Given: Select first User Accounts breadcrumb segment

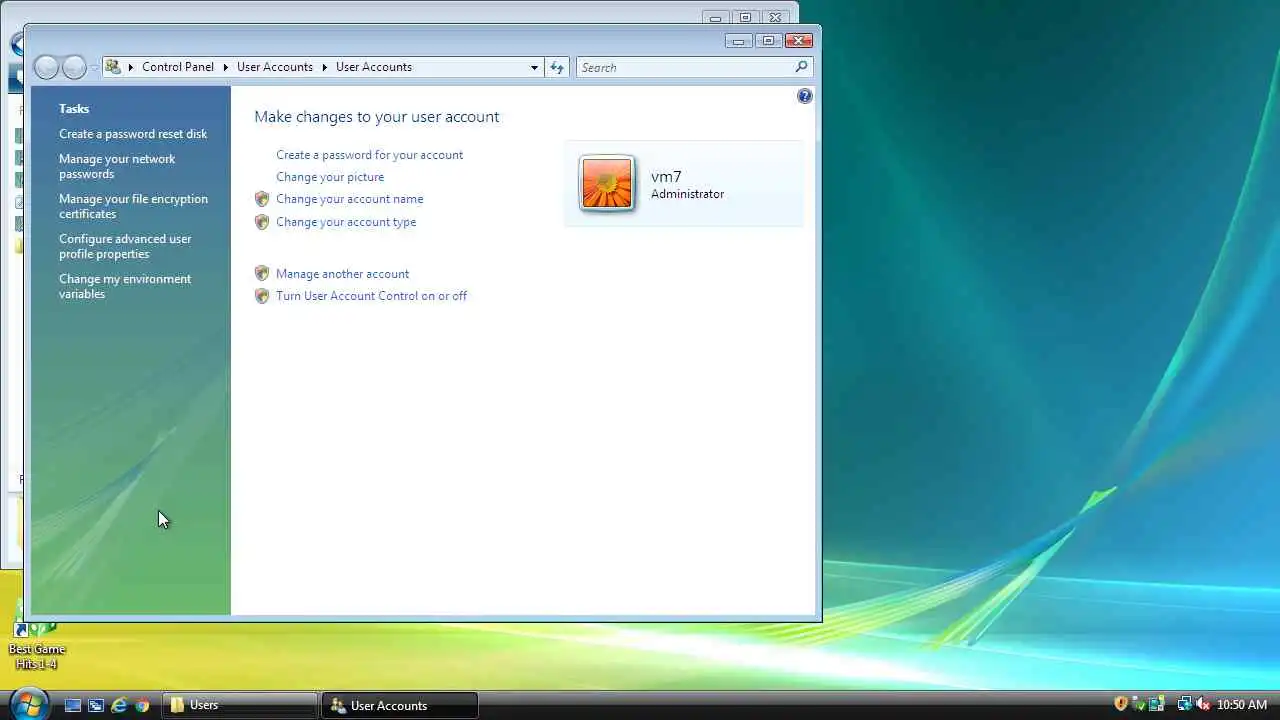Looking at the screenshot, I should [275, 67].
